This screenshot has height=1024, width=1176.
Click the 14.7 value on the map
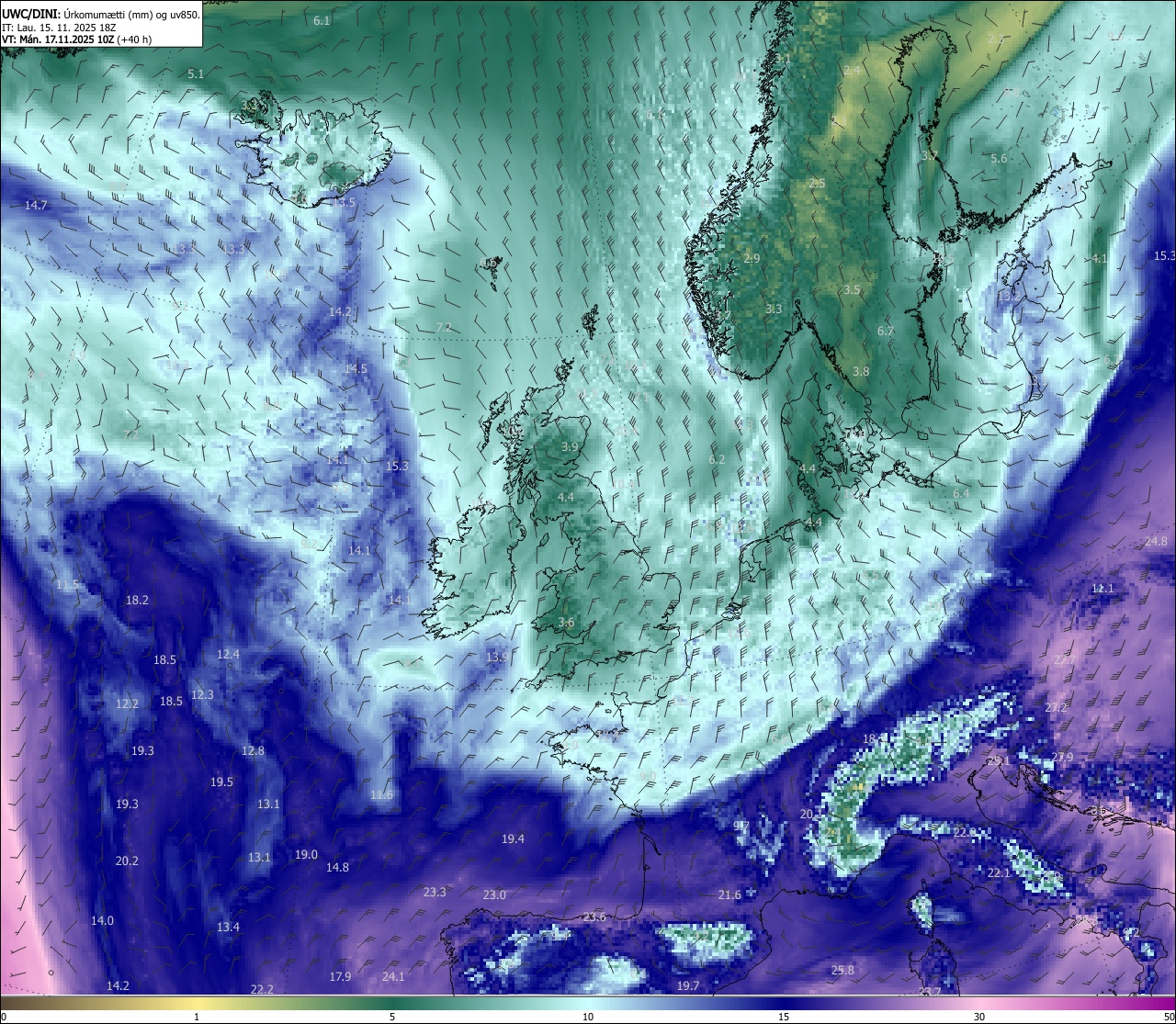point(36,205)
